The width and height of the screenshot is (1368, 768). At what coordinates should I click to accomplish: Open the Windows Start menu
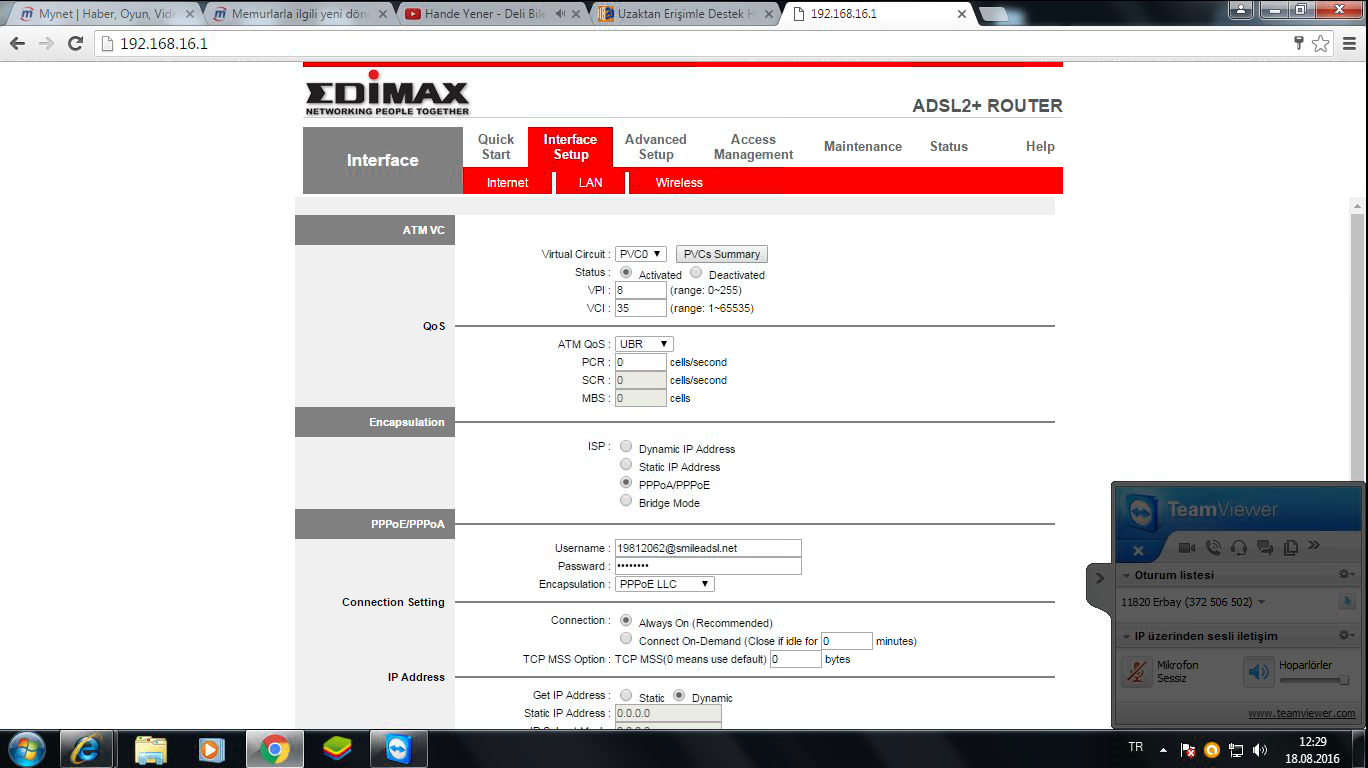point(26,748)
